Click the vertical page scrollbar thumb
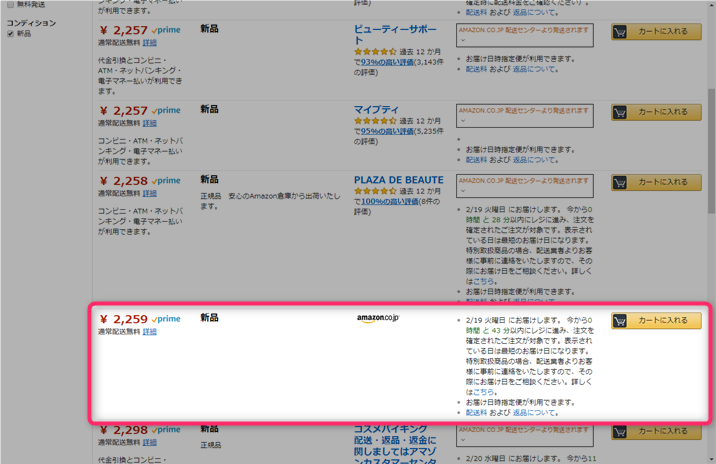Viewport: 716px width, 464px height. click(711, 151)
